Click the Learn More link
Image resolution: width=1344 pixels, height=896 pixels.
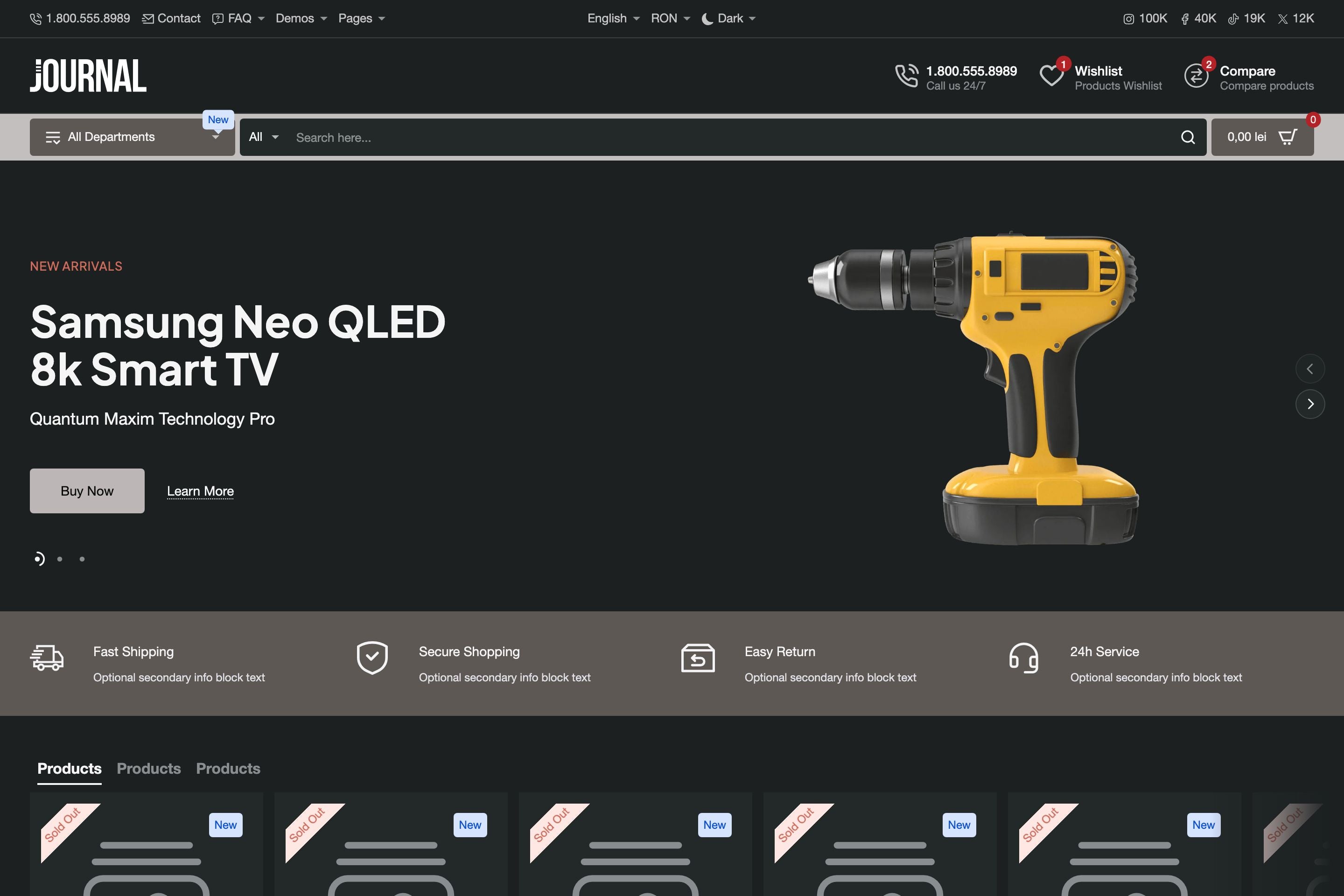200,491
